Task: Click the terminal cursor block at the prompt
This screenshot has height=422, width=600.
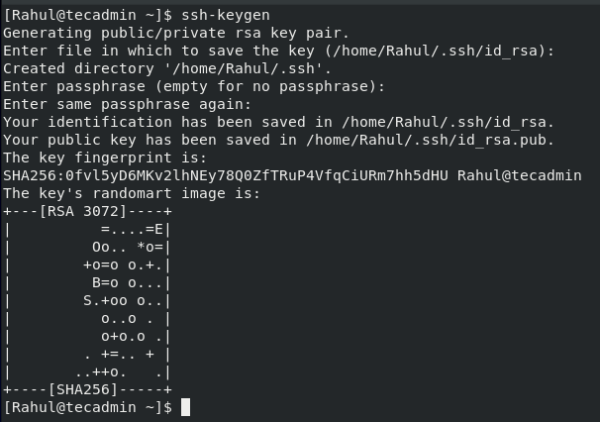Action: [185, 408]
